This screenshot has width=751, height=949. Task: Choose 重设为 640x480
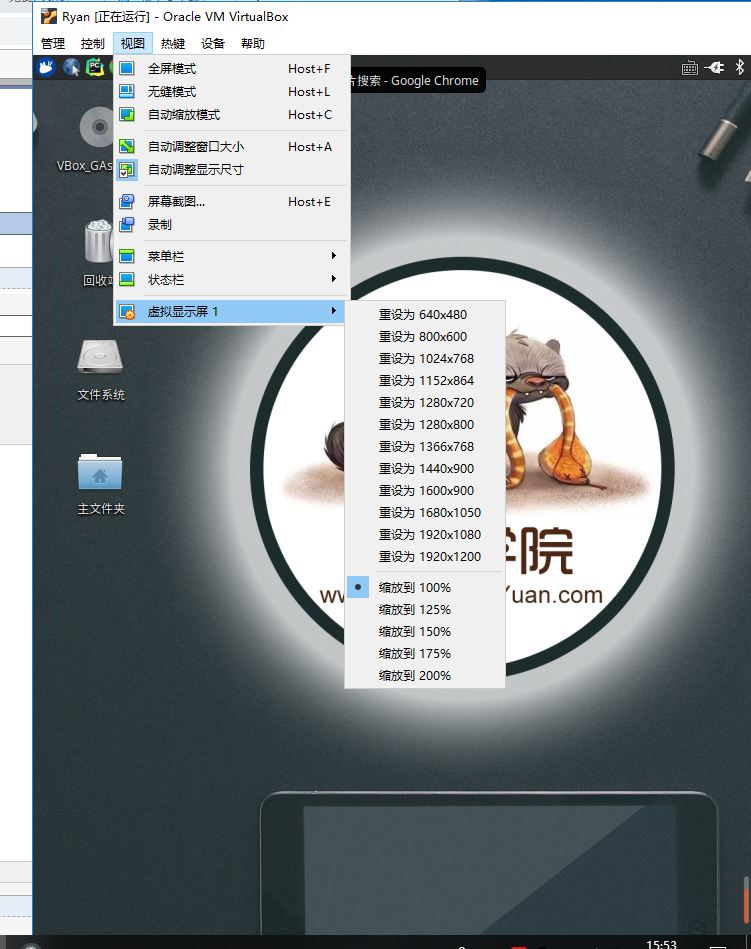(x=425, y=315)
